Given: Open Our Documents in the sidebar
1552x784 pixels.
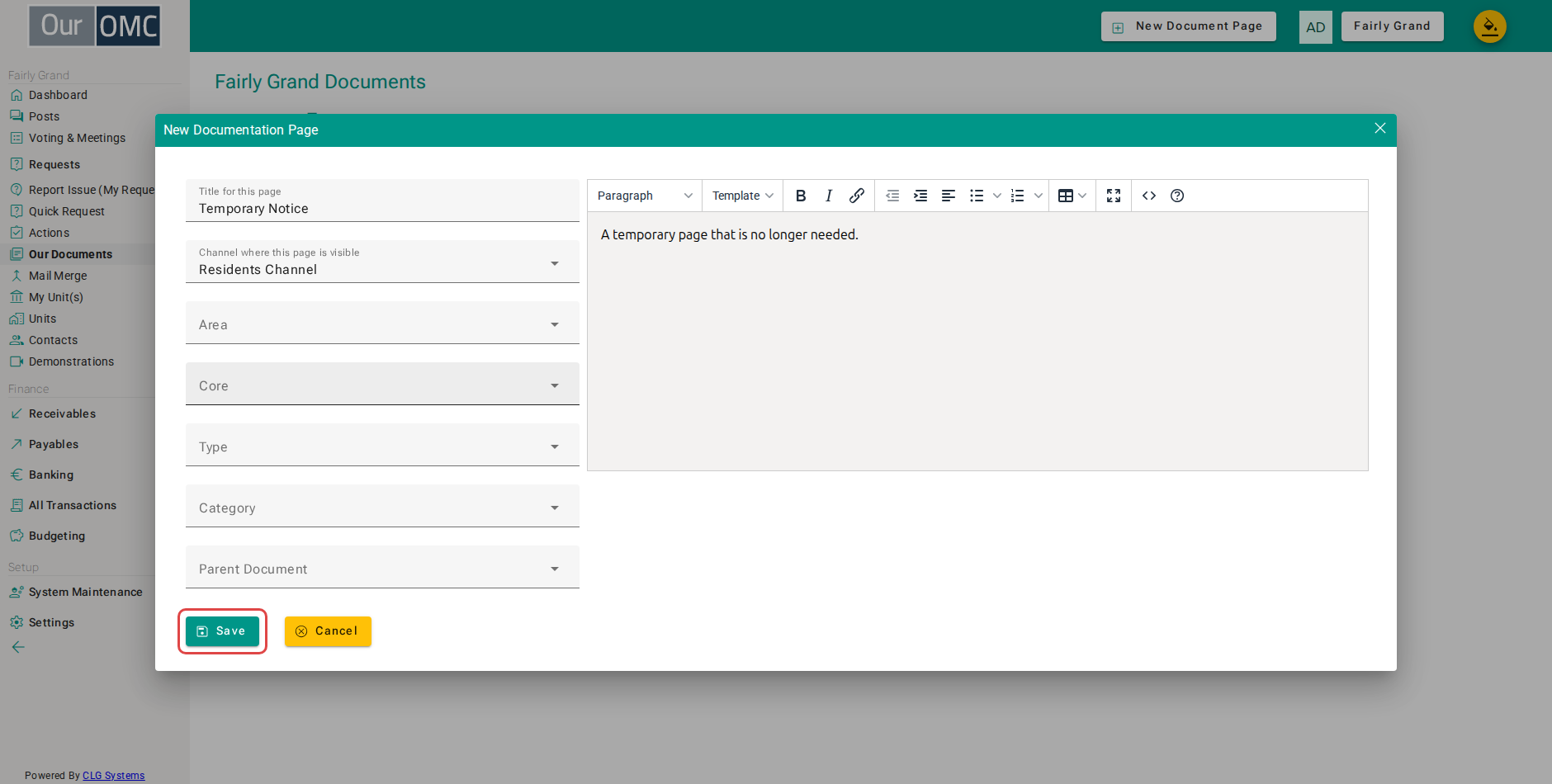Looking at the screenshot, I should tap(70, 254).
